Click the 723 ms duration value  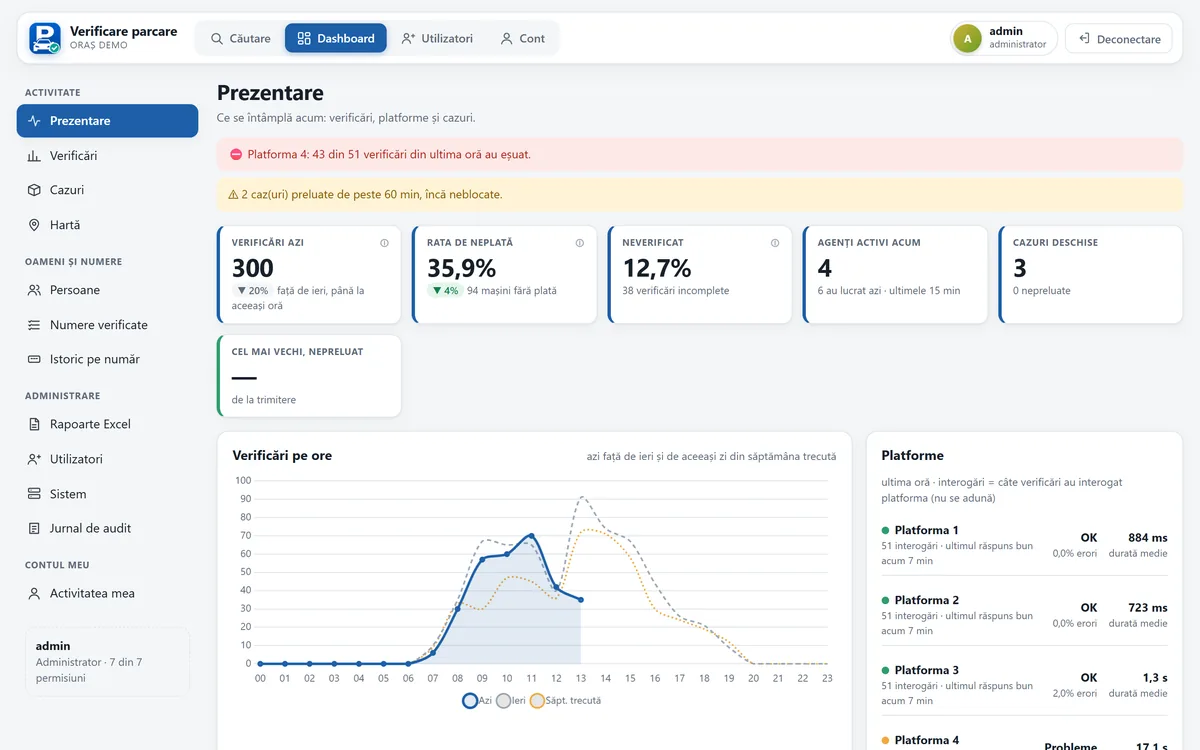[x=1147, y=608]
